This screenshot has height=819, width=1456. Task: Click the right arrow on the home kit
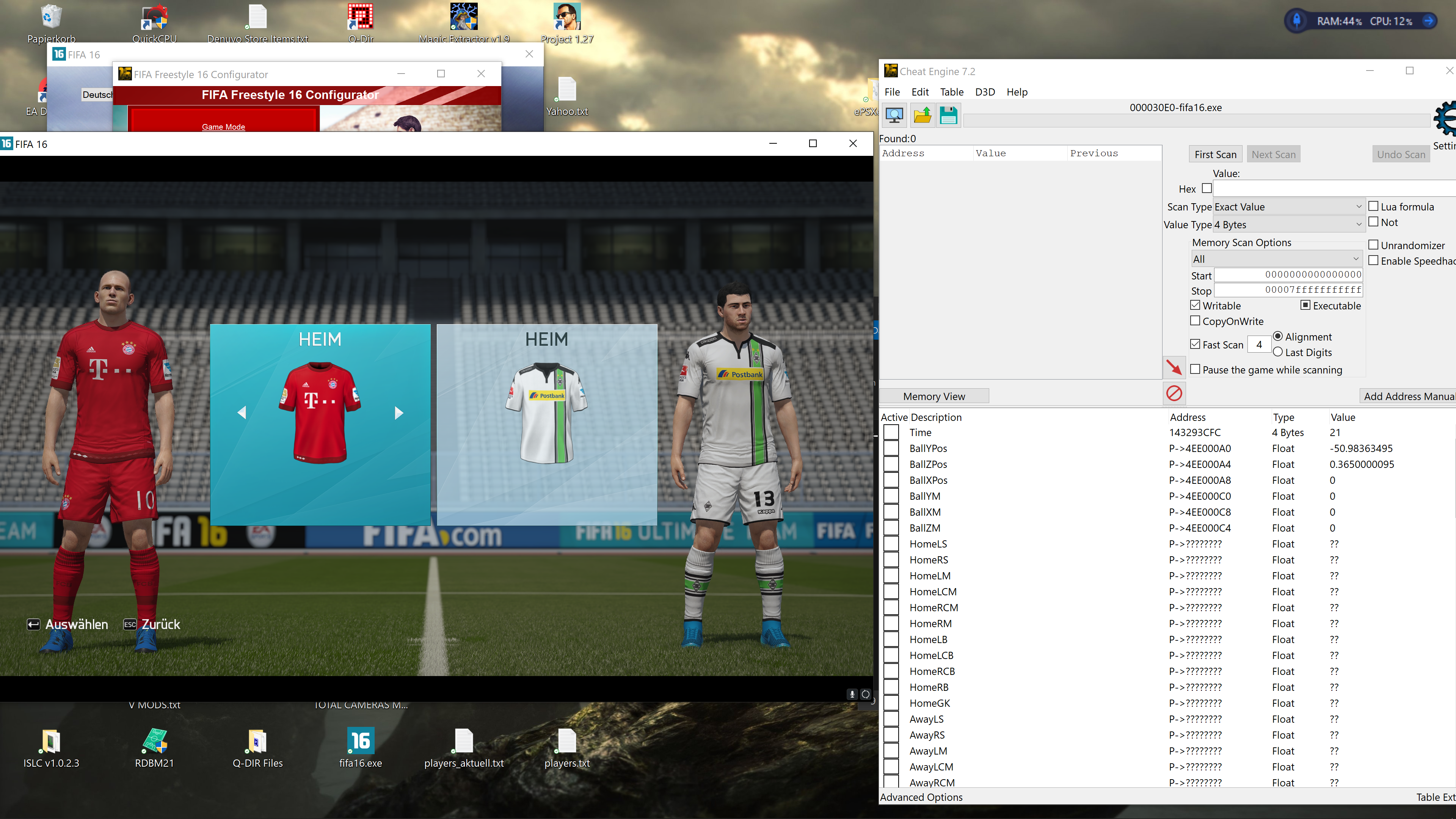(399, 413)
